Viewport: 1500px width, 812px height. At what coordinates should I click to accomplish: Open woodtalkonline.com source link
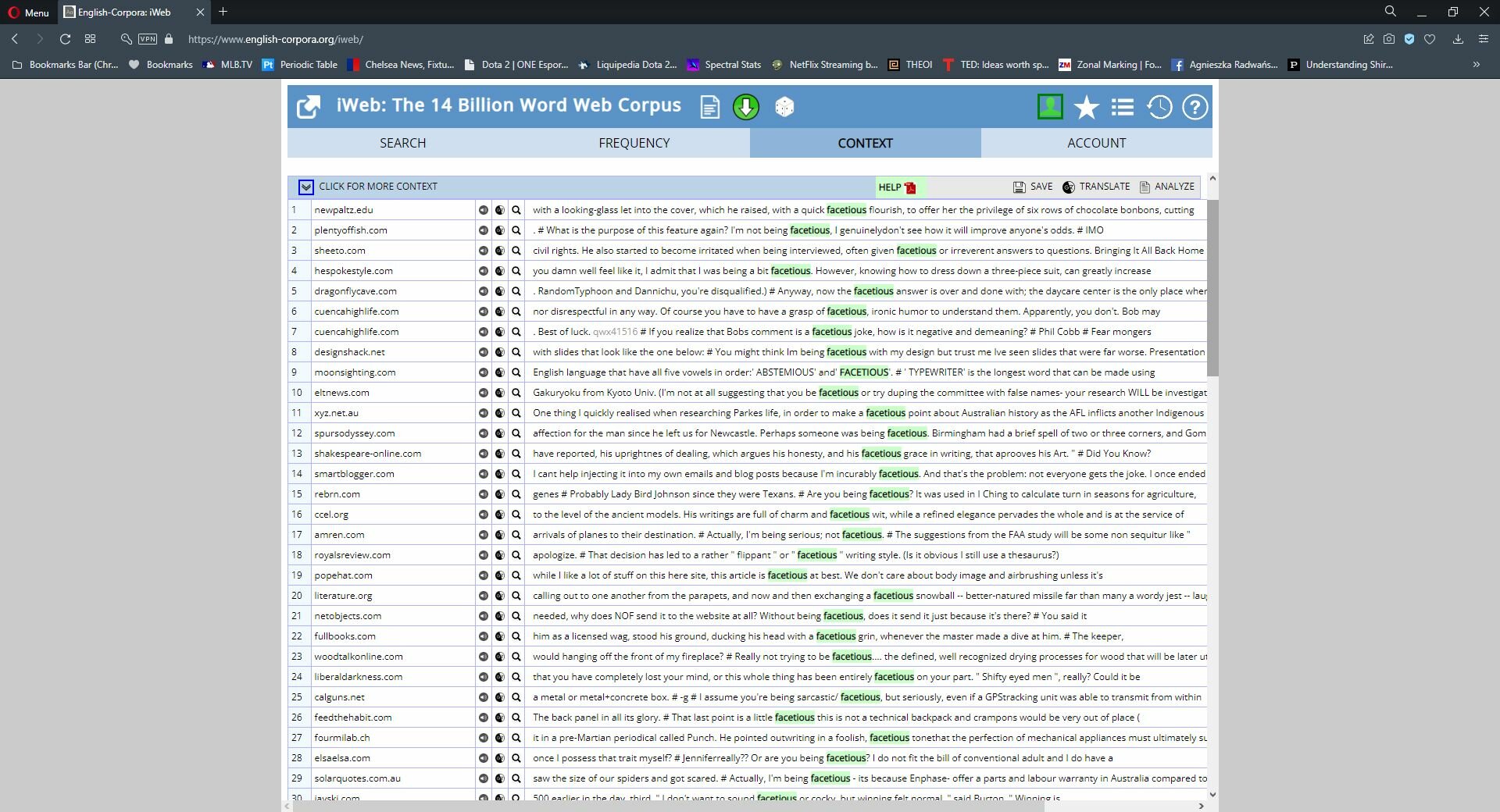pyautogui.click(x=359, y=657)
